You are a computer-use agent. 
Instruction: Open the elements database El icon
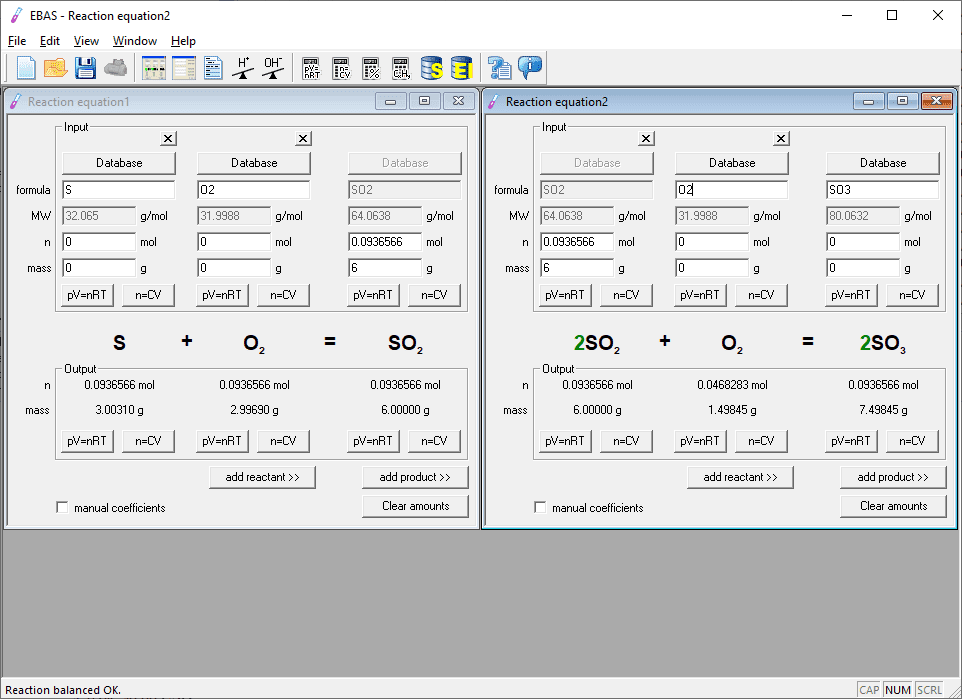pyautogui.click(x=461, y=68)
